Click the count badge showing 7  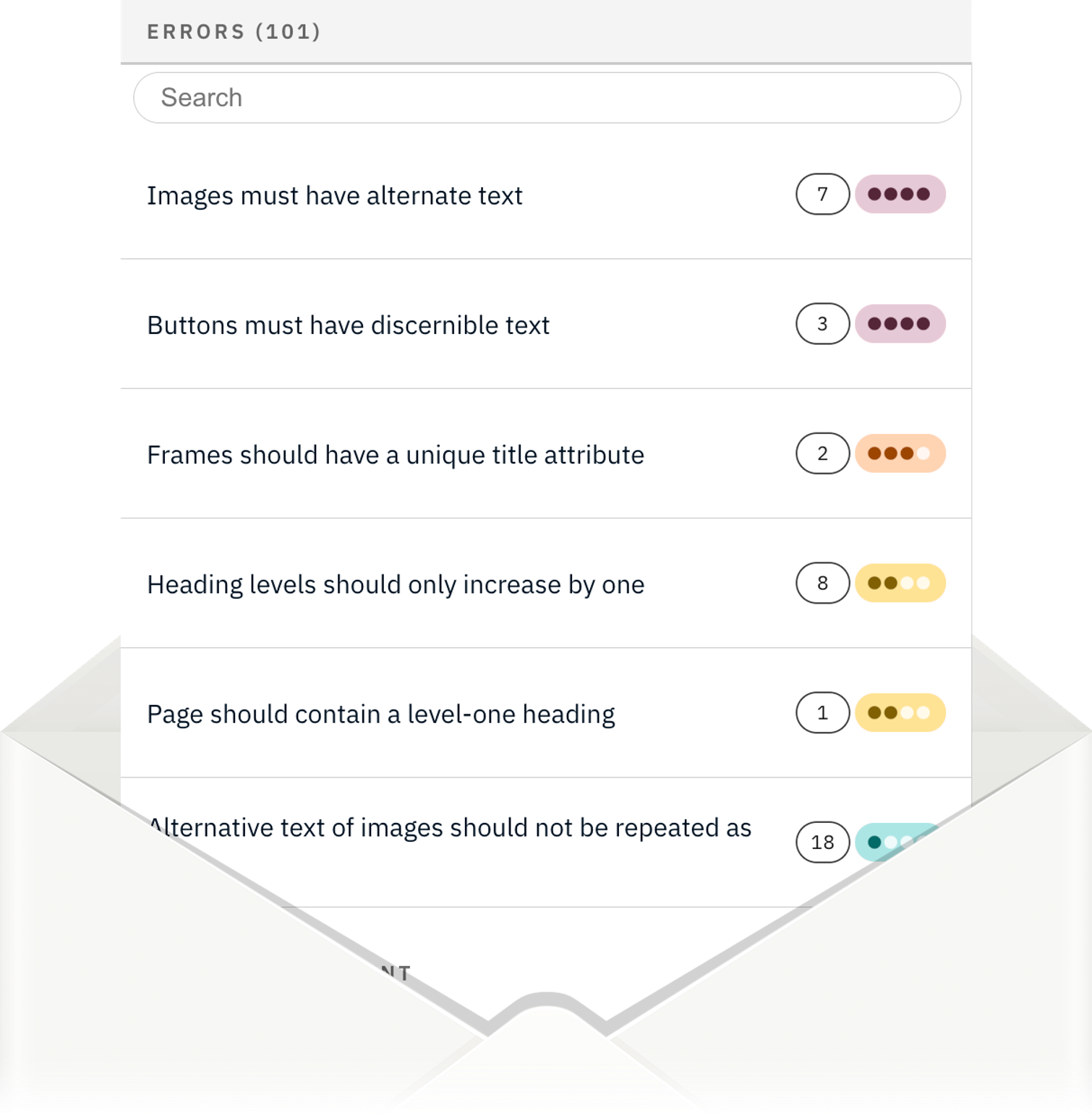822,194
